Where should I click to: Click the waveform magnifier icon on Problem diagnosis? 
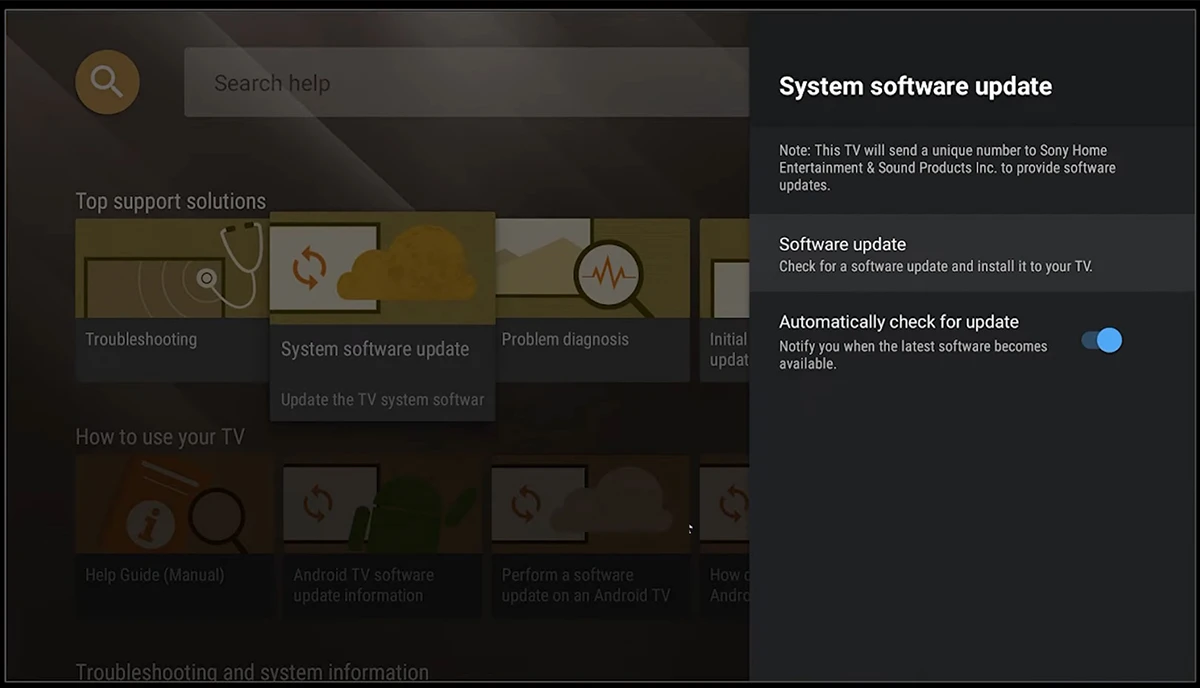click(609, 273)
